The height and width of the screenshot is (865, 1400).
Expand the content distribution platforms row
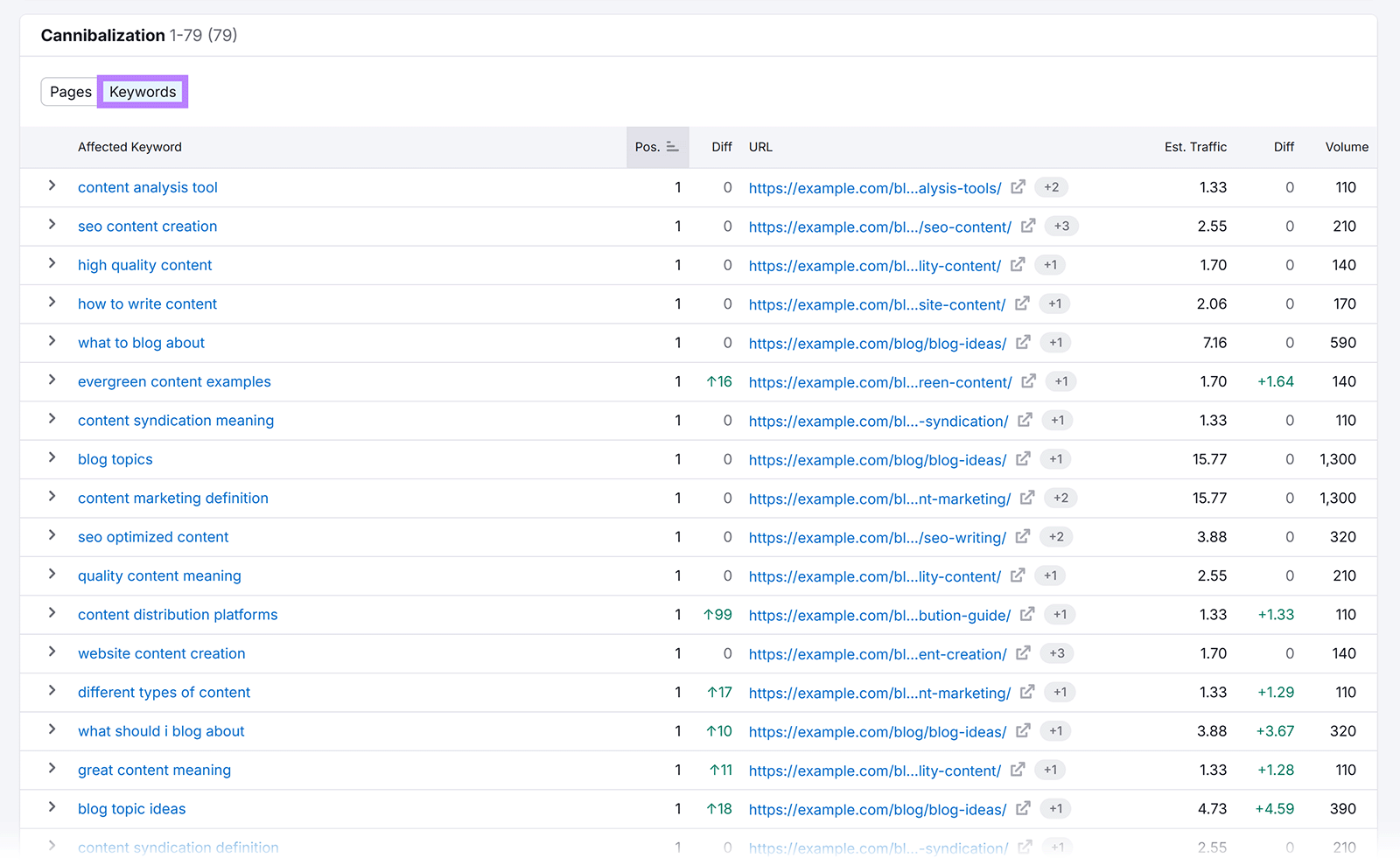[x=52, y=615]
